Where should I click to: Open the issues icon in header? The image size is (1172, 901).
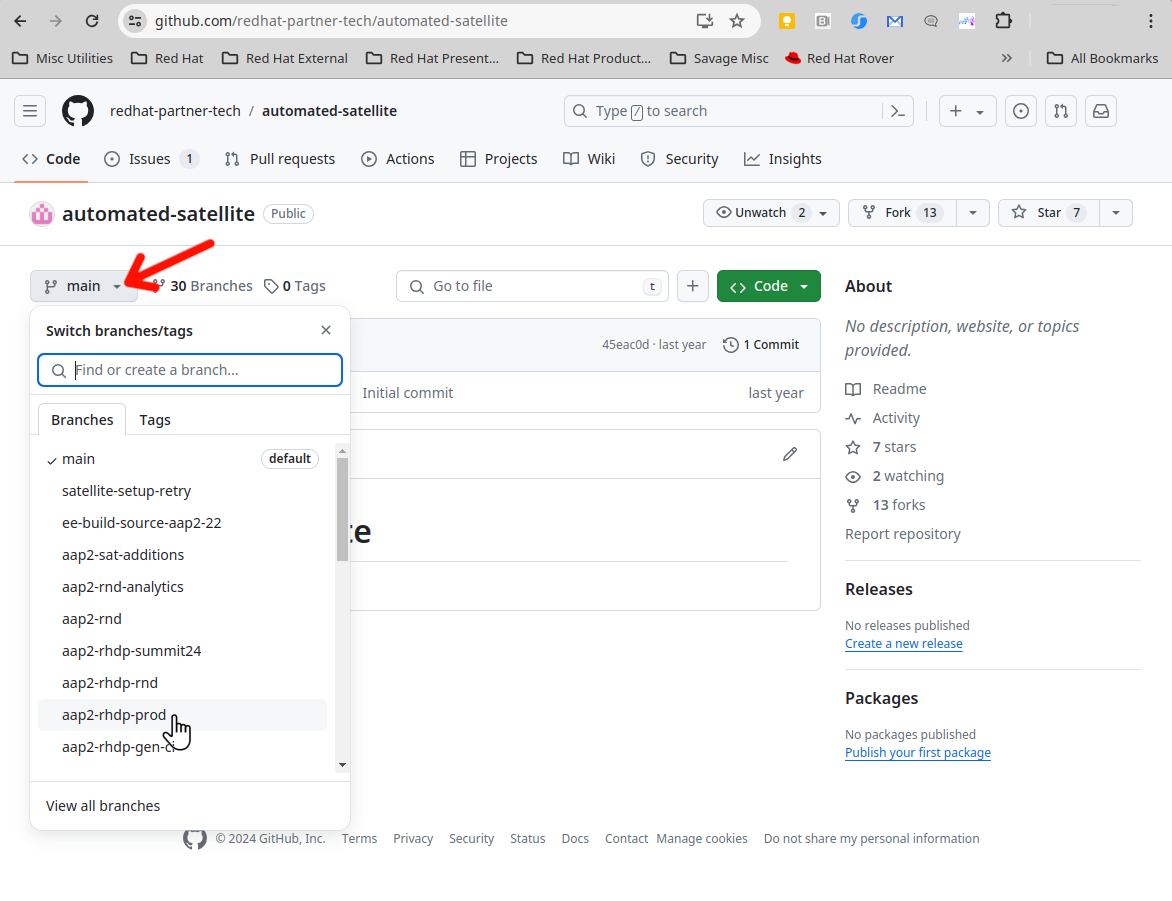tap(1020, 111)
